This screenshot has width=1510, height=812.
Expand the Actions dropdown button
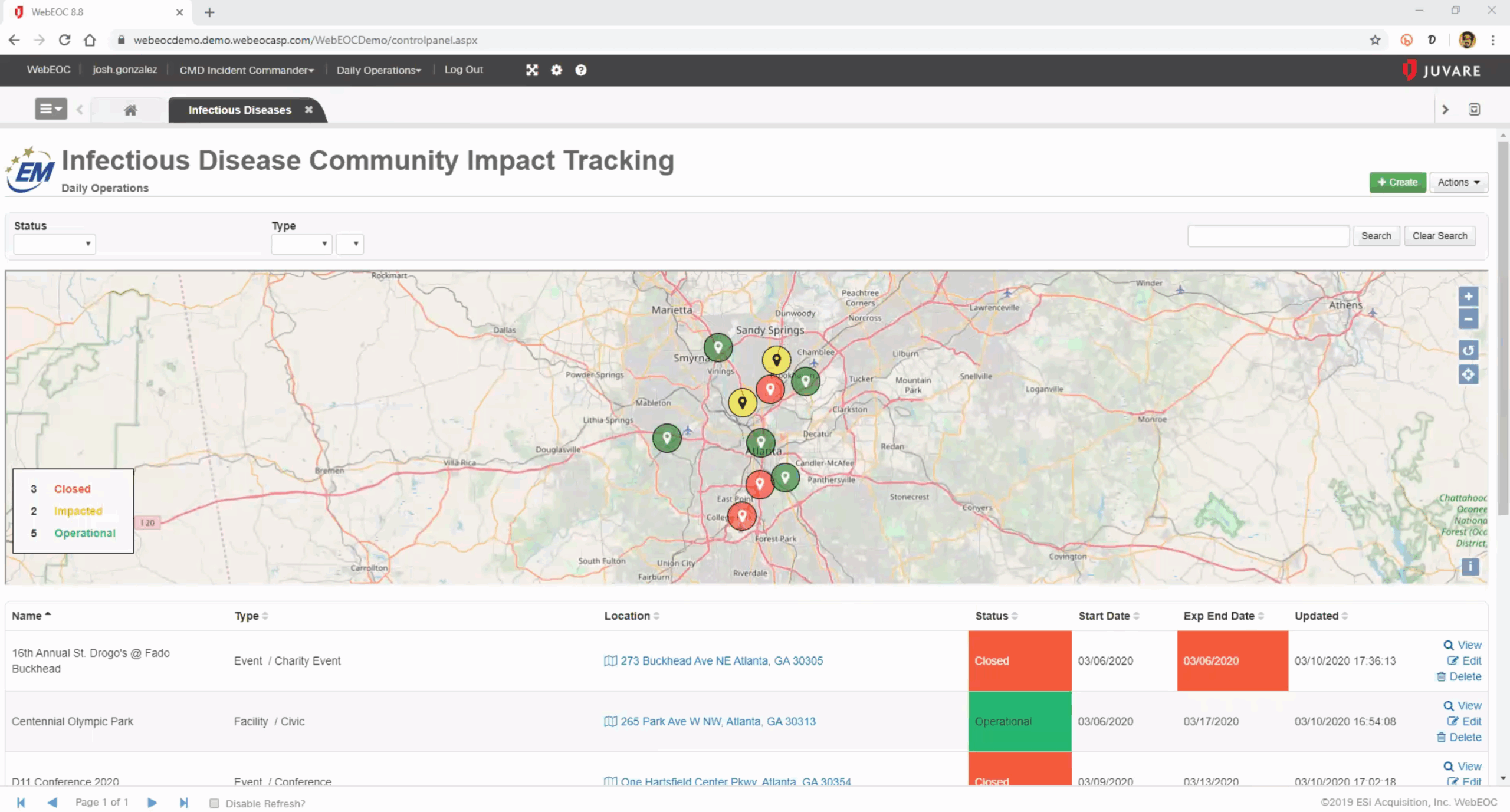[1458, 182]
